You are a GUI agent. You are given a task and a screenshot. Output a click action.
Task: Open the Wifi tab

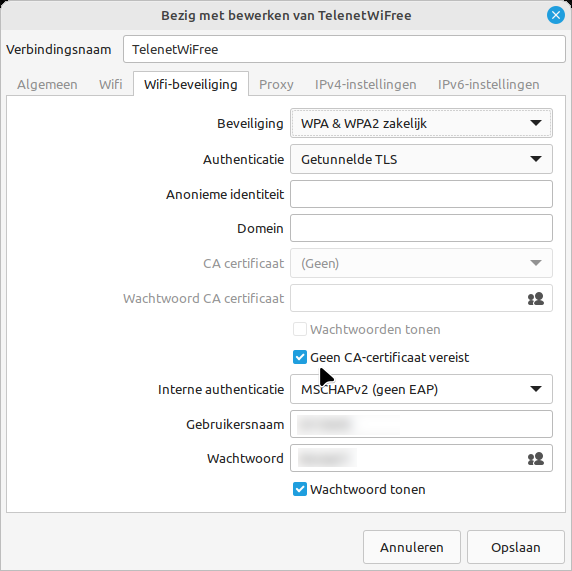[110, 85]
